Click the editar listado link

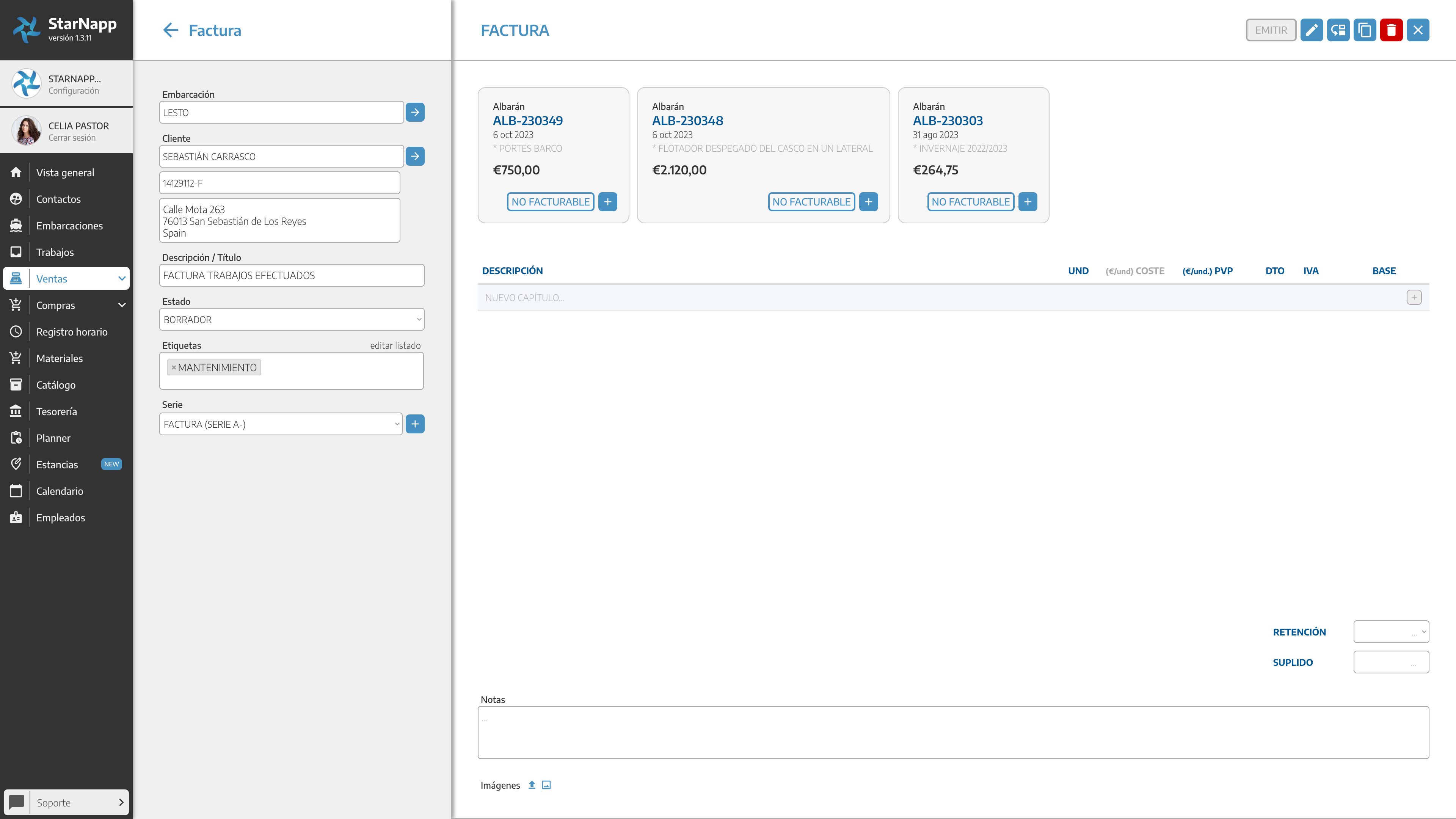pyautogui.click(x=395, y=345)
